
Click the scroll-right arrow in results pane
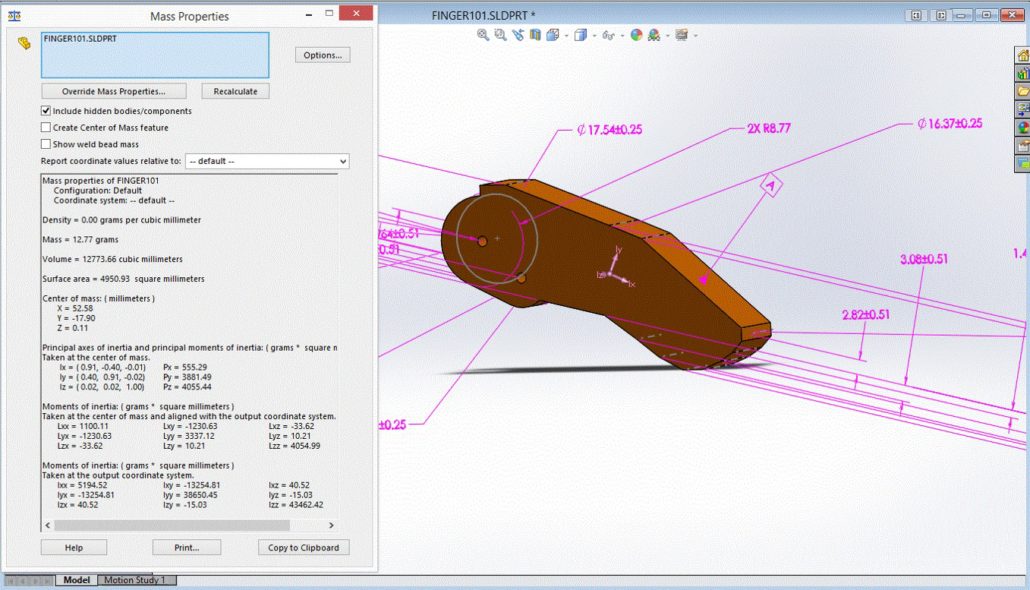click(331, 526)
